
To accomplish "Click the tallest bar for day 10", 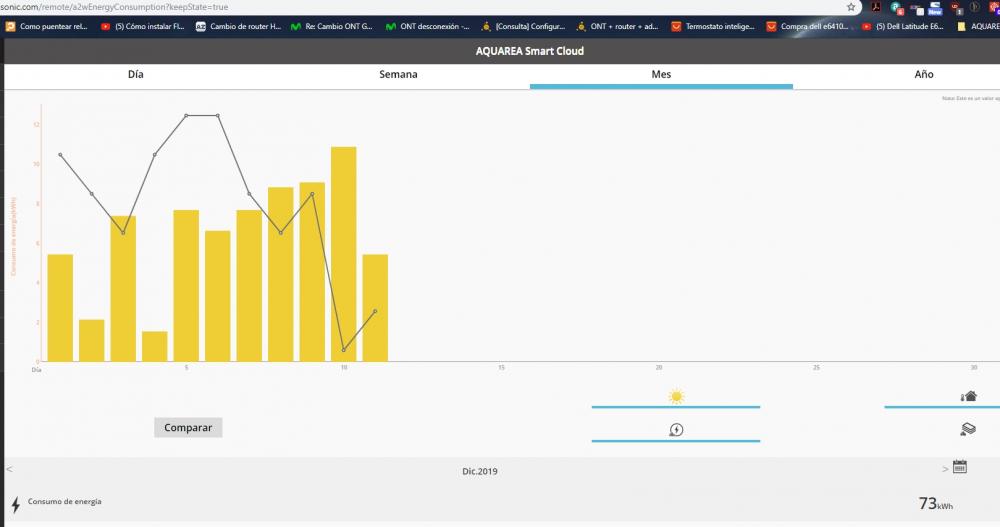I will (x=344, y=255).
